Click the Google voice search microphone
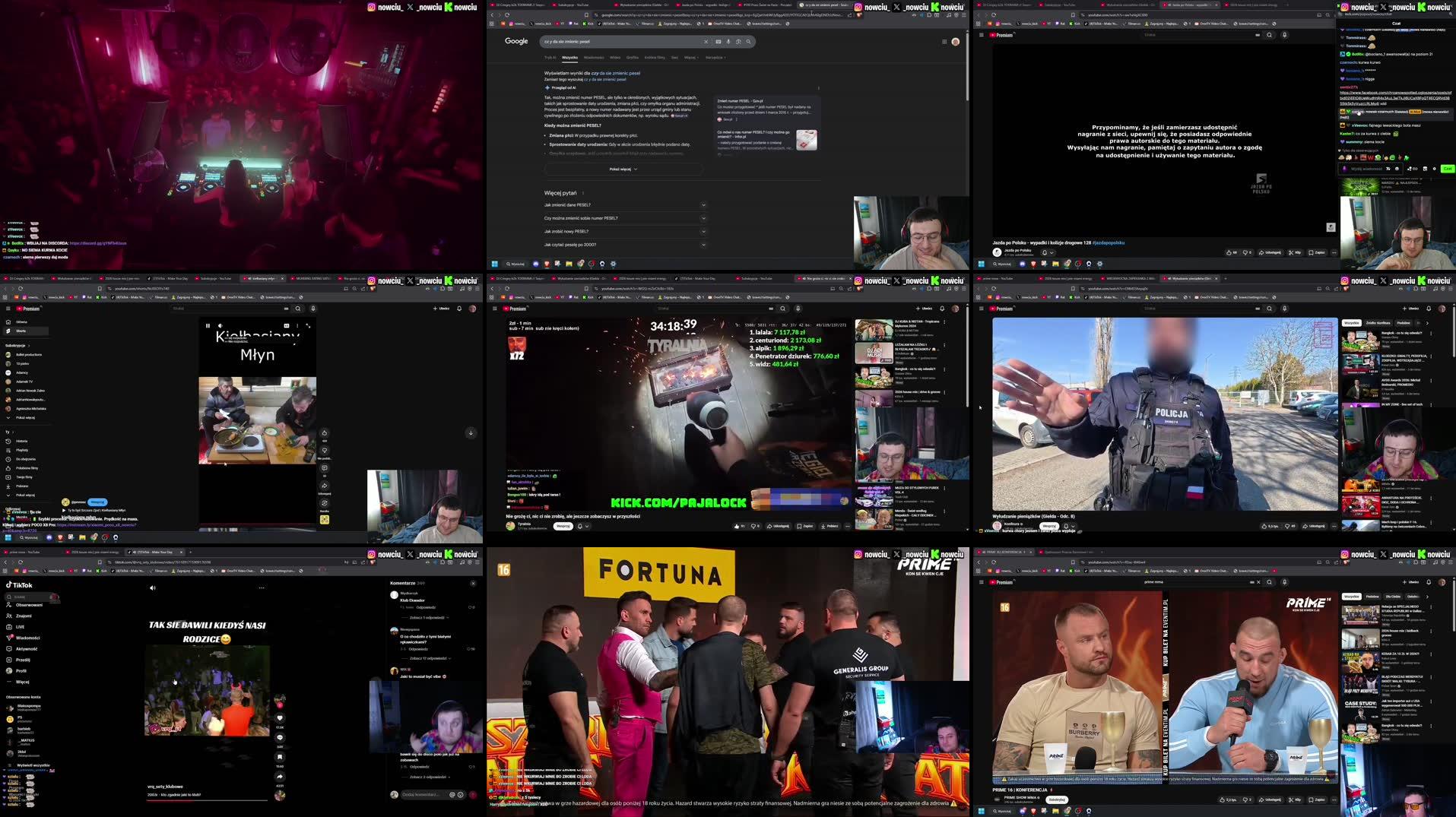 [x=728, y=42]
